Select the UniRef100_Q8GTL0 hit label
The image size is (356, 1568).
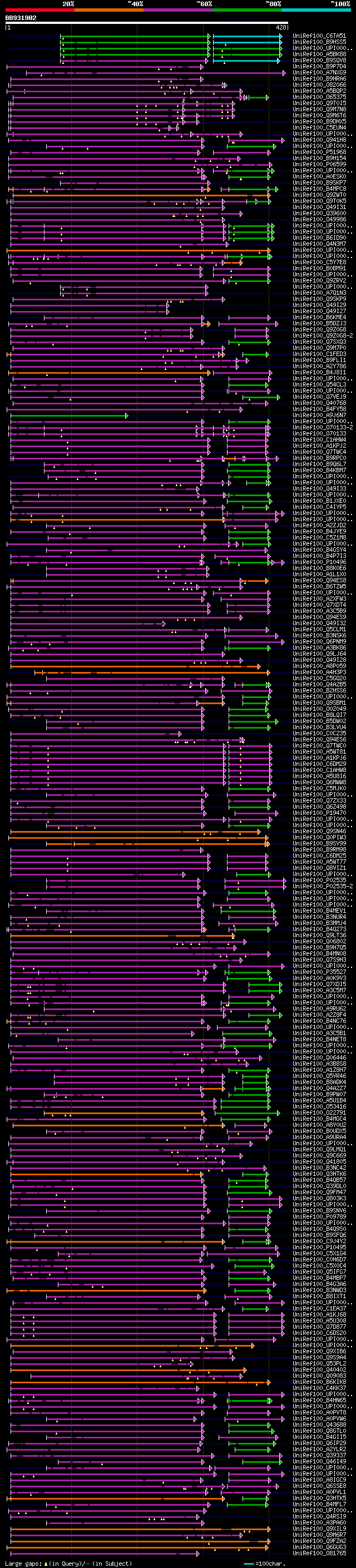(x=319, y=1431)
